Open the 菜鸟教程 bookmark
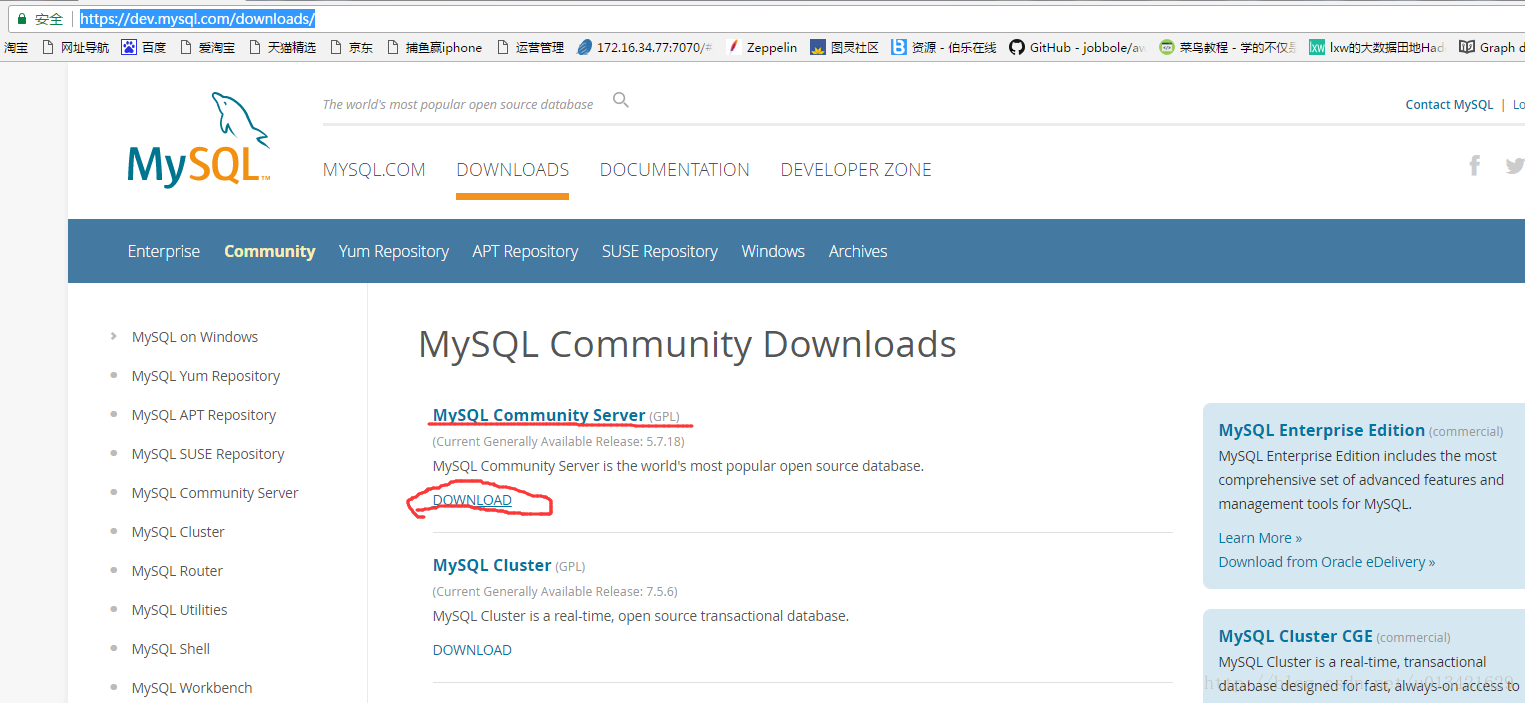Screen dimensions: 1525x703 1228,47
